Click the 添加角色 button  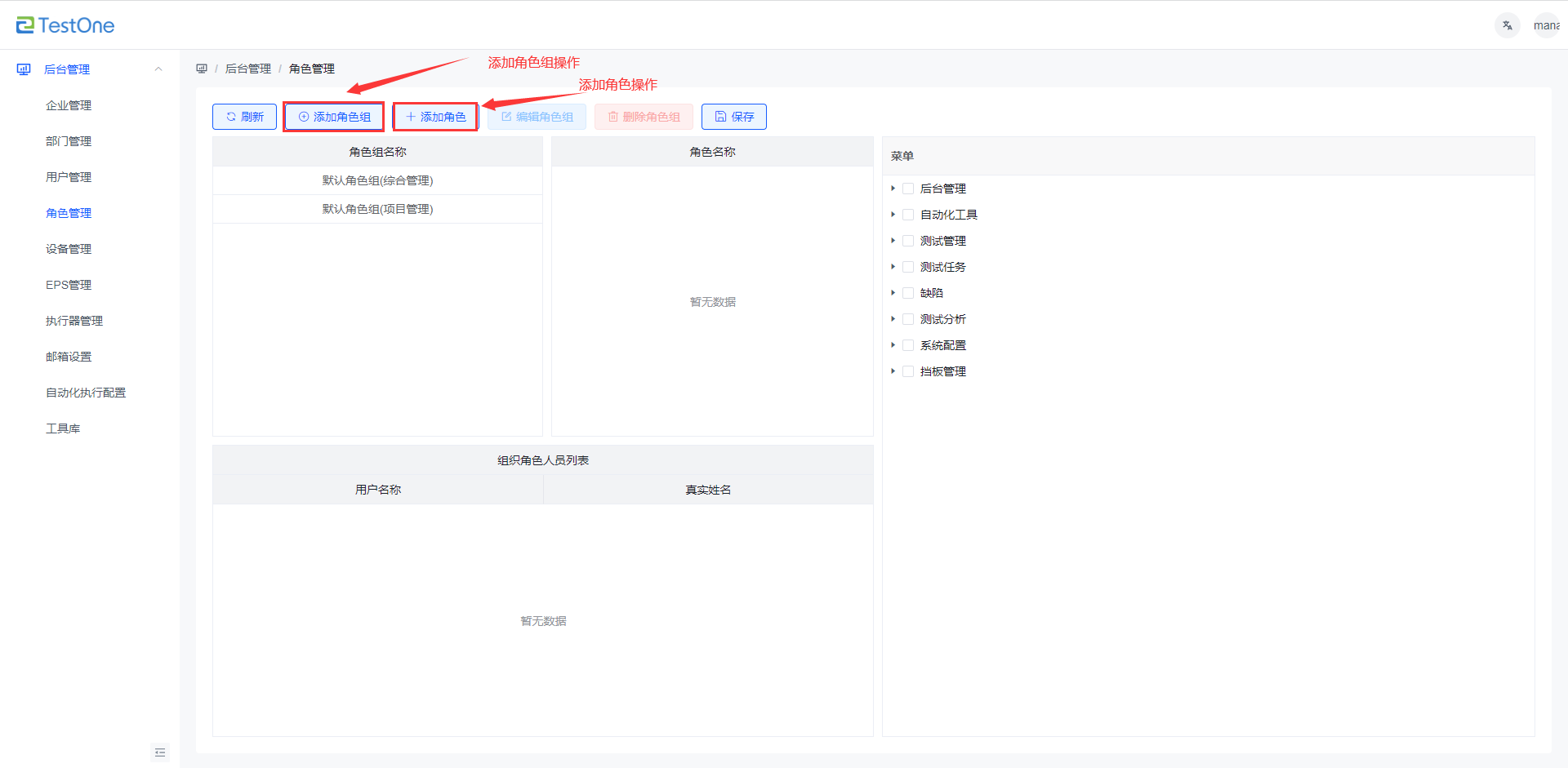tap(435, 117)
